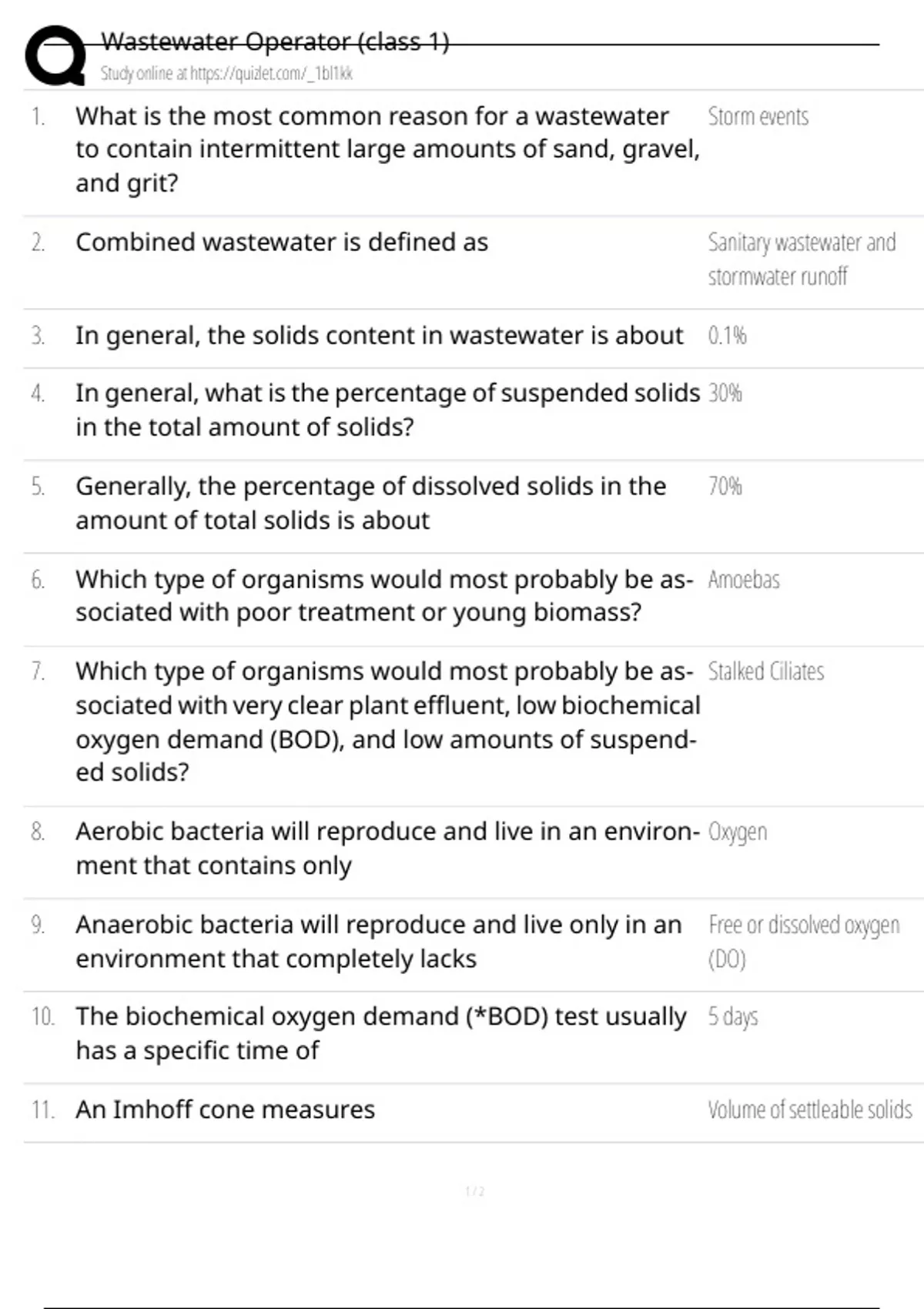Select the poor treatment or young biomass question

pyautogui.click(x=383, y=596)
